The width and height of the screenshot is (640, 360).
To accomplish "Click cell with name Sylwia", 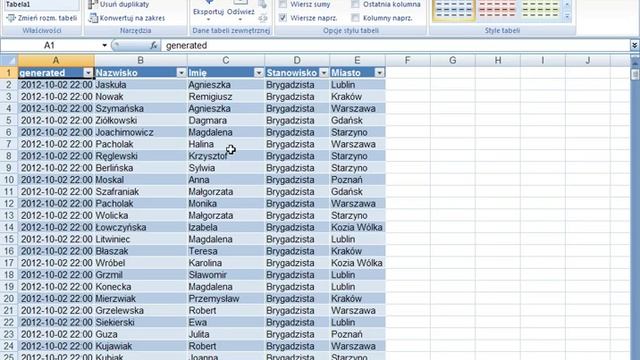I will [226, 168].
